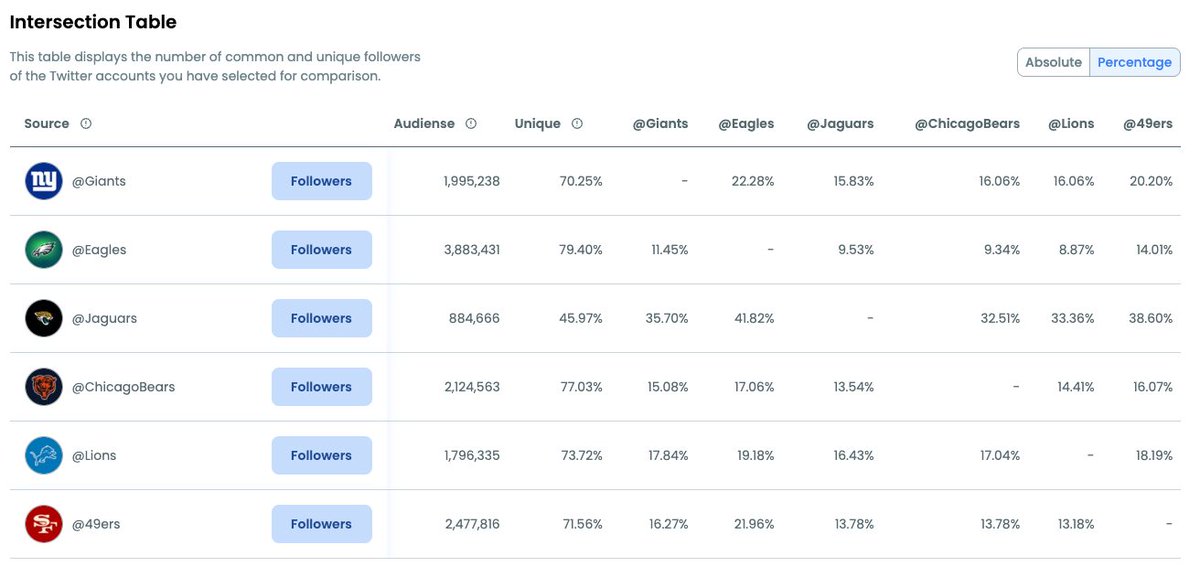Click Followers button in @Giants row
The image size is (1200, 577).
322,181
